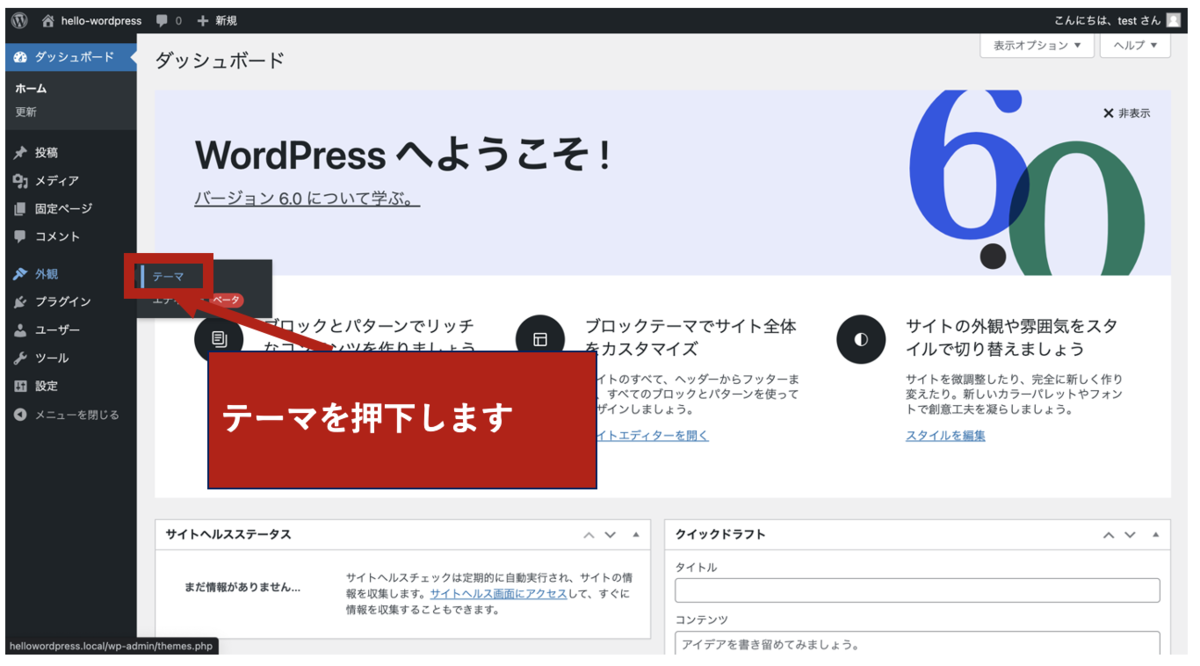Click the コメント icon in sidebar
This screenshot has height=666, width=1200.
click(20, 237)
